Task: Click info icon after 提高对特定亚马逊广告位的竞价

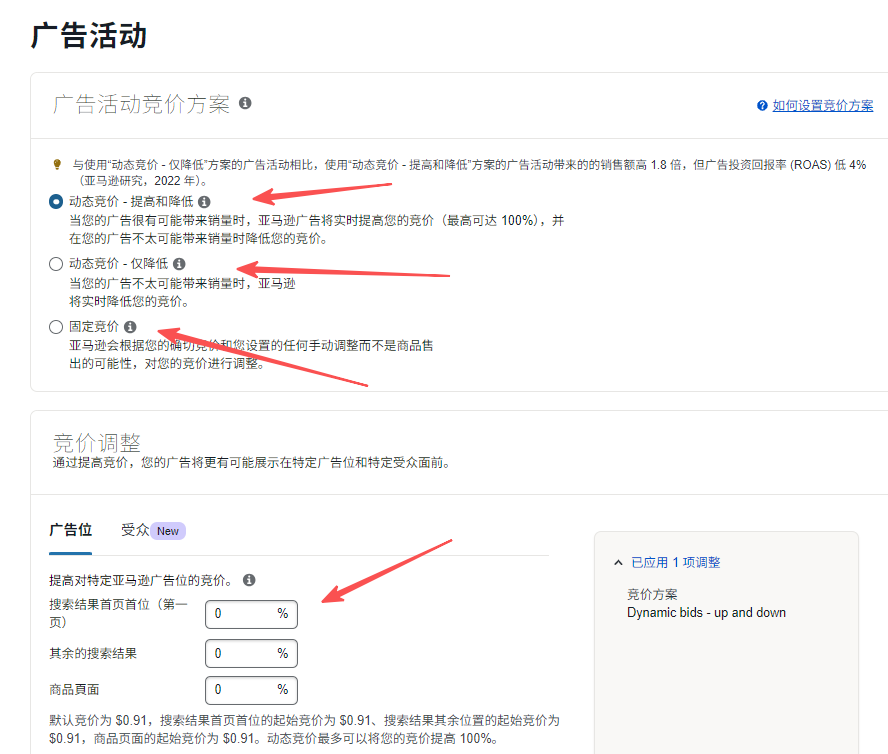Action: coord(249,580)
